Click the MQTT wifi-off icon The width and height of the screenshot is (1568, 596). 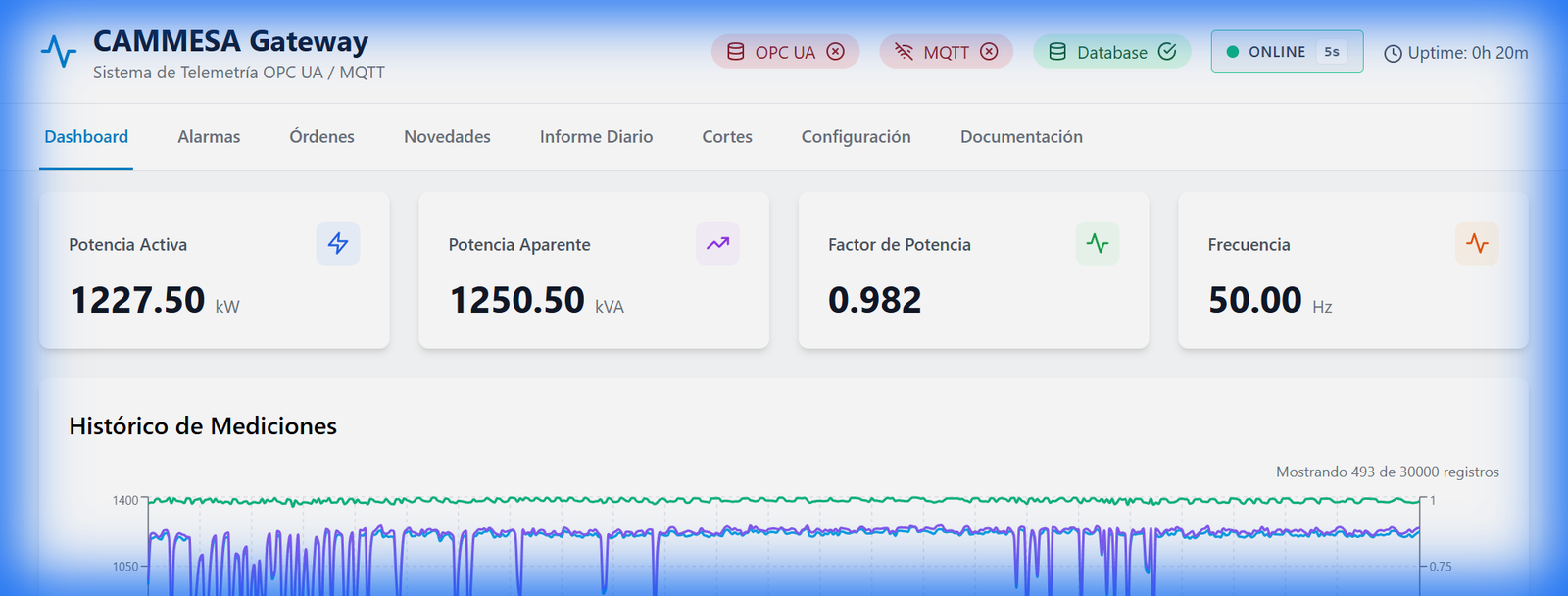904,52
